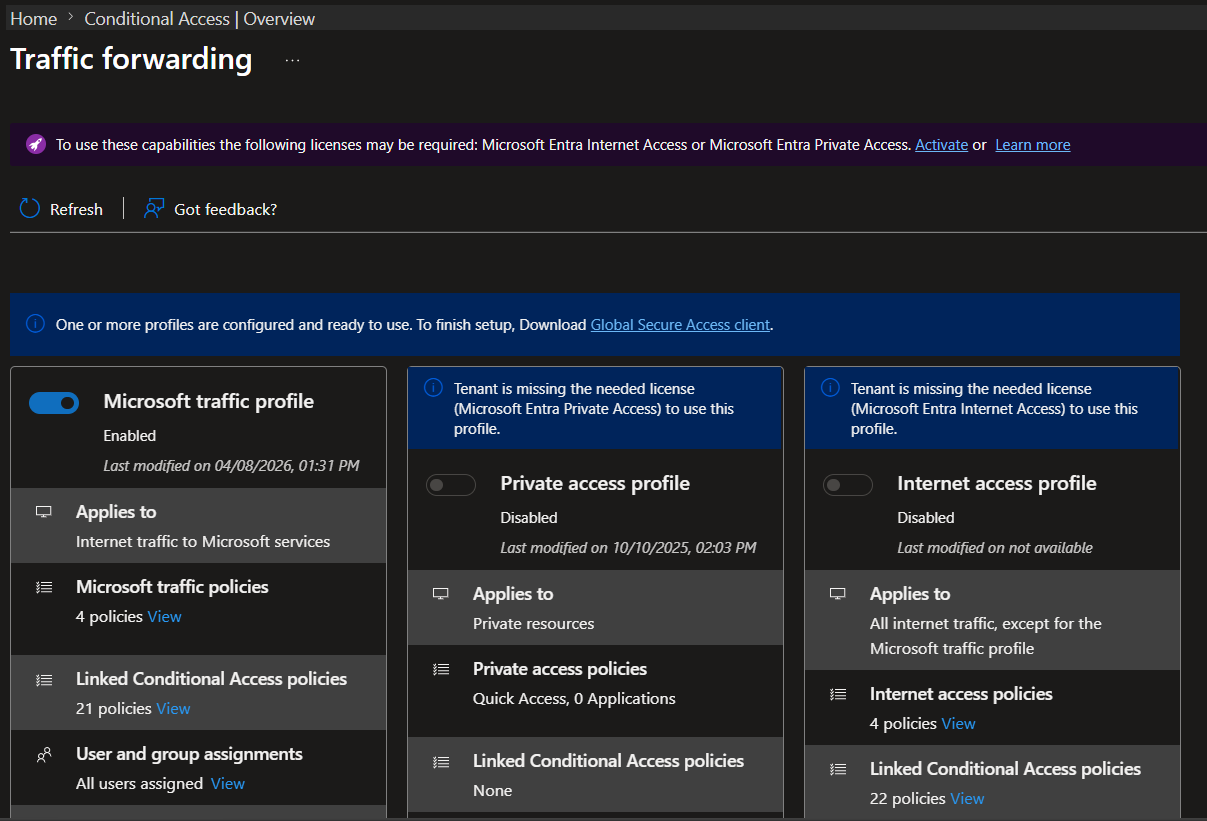
Task: Enable the Private access profile toggle
Action: click(x=451, y=484)
